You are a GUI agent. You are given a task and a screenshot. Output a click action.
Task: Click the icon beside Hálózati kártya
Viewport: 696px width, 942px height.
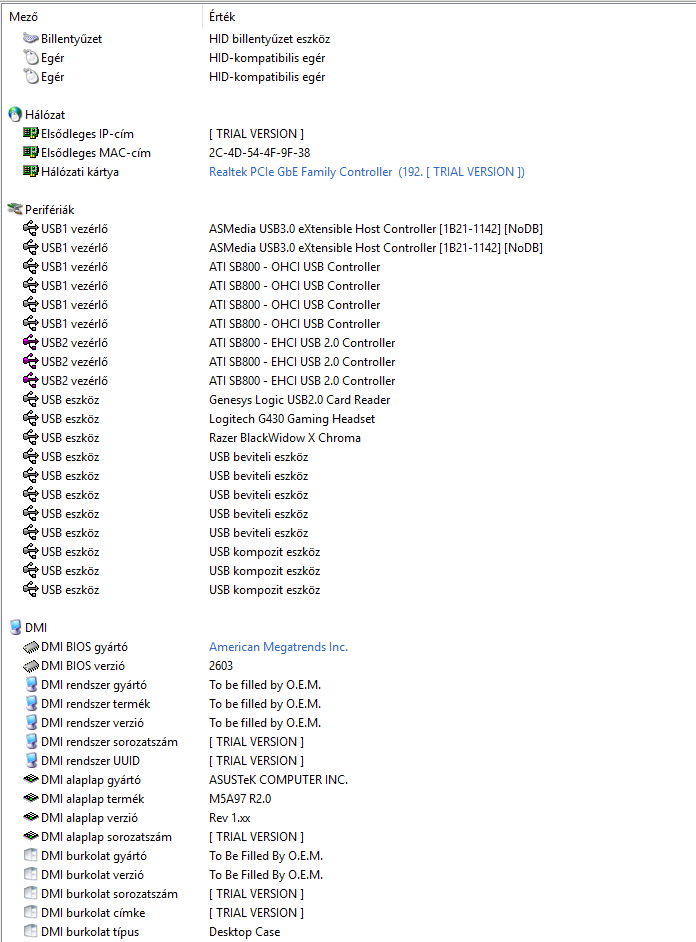pos(31,171)
